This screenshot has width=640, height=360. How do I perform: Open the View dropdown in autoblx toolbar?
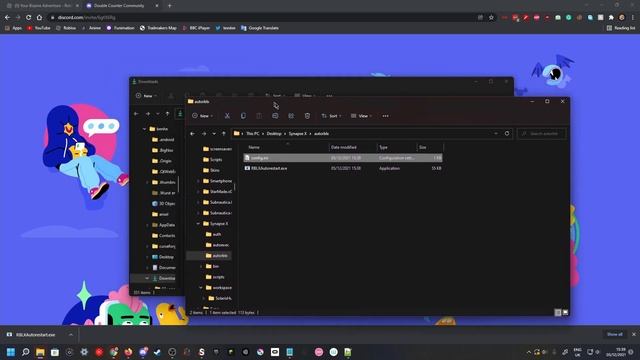[361, 116]
